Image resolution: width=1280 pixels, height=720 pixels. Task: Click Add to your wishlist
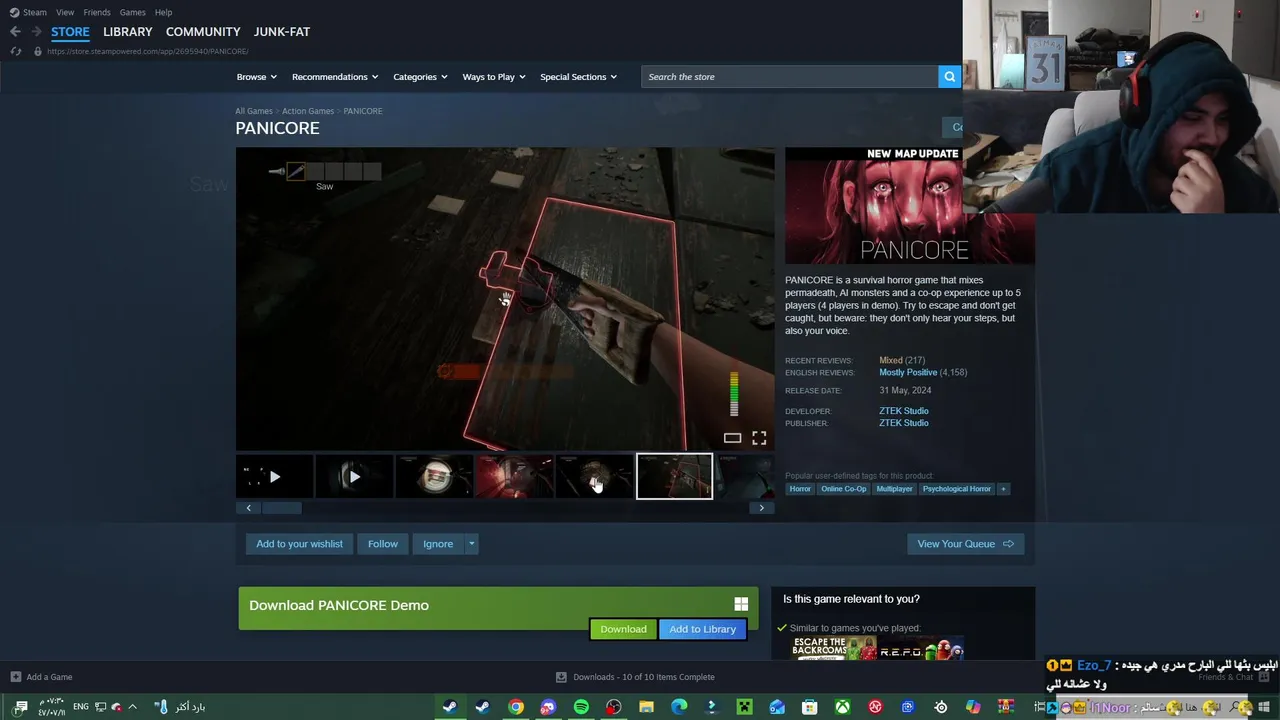click(299, 544)
